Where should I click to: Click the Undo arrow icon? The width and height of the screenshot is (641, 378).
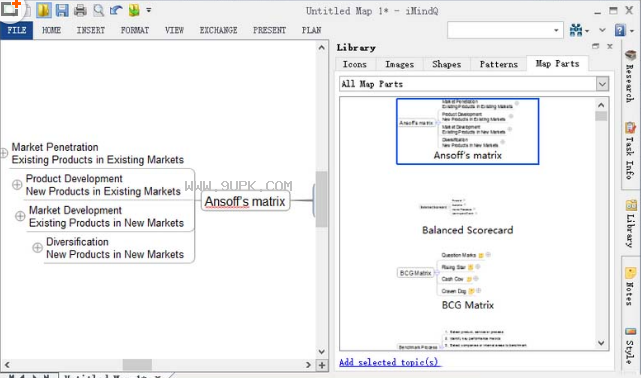pos(116,10)
